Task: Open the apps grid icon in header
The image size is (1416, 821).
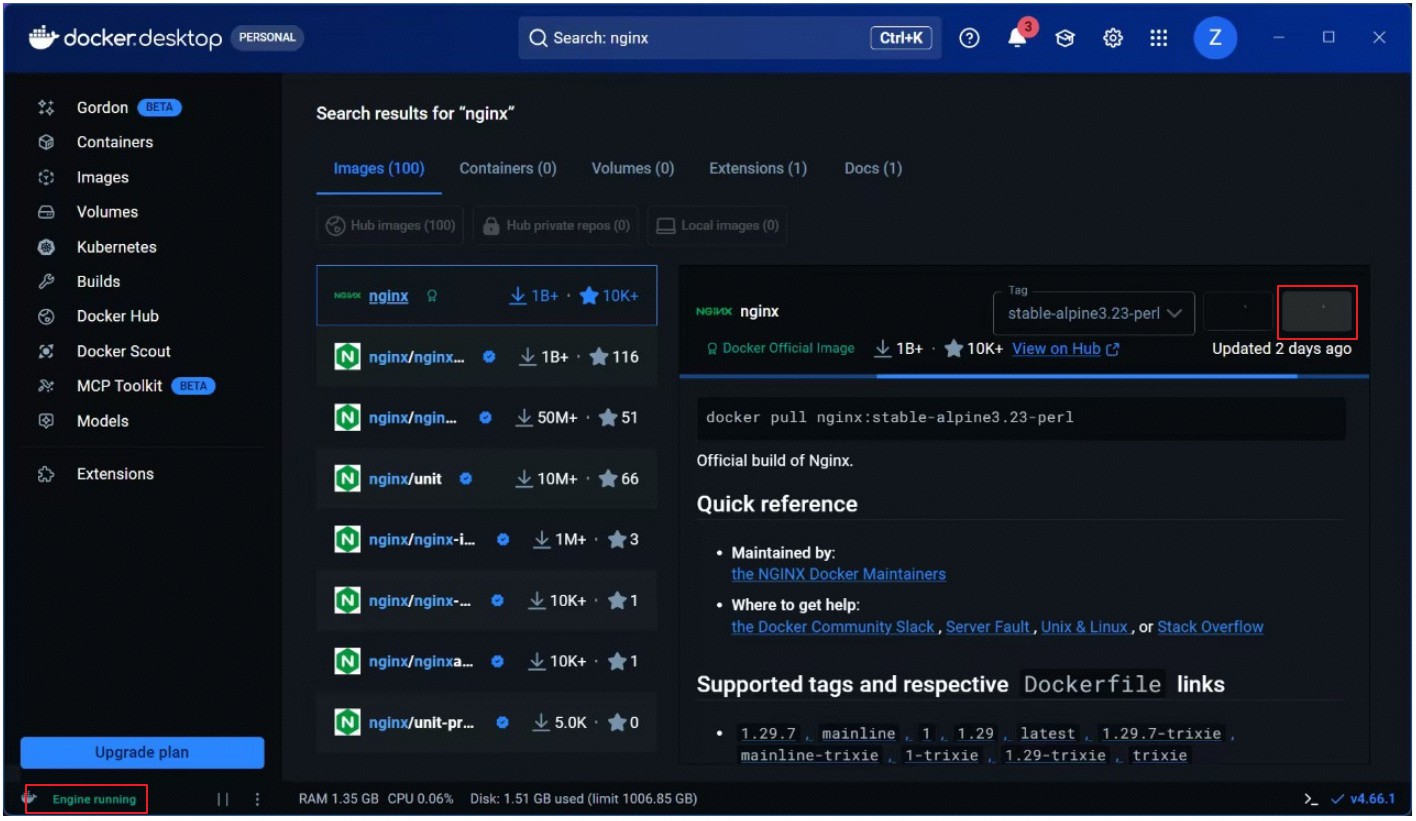Action: pyautogui.click(x=1158, y=38)
